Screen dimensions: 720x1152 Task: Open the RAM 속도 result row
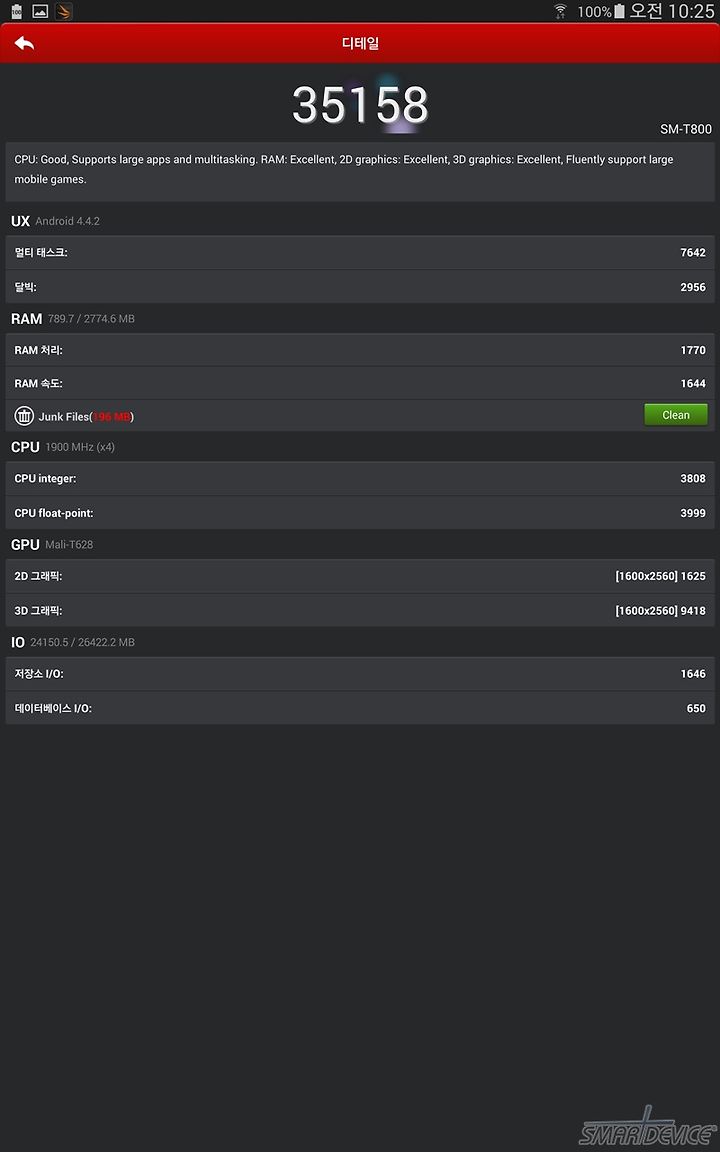coord(360,384)
